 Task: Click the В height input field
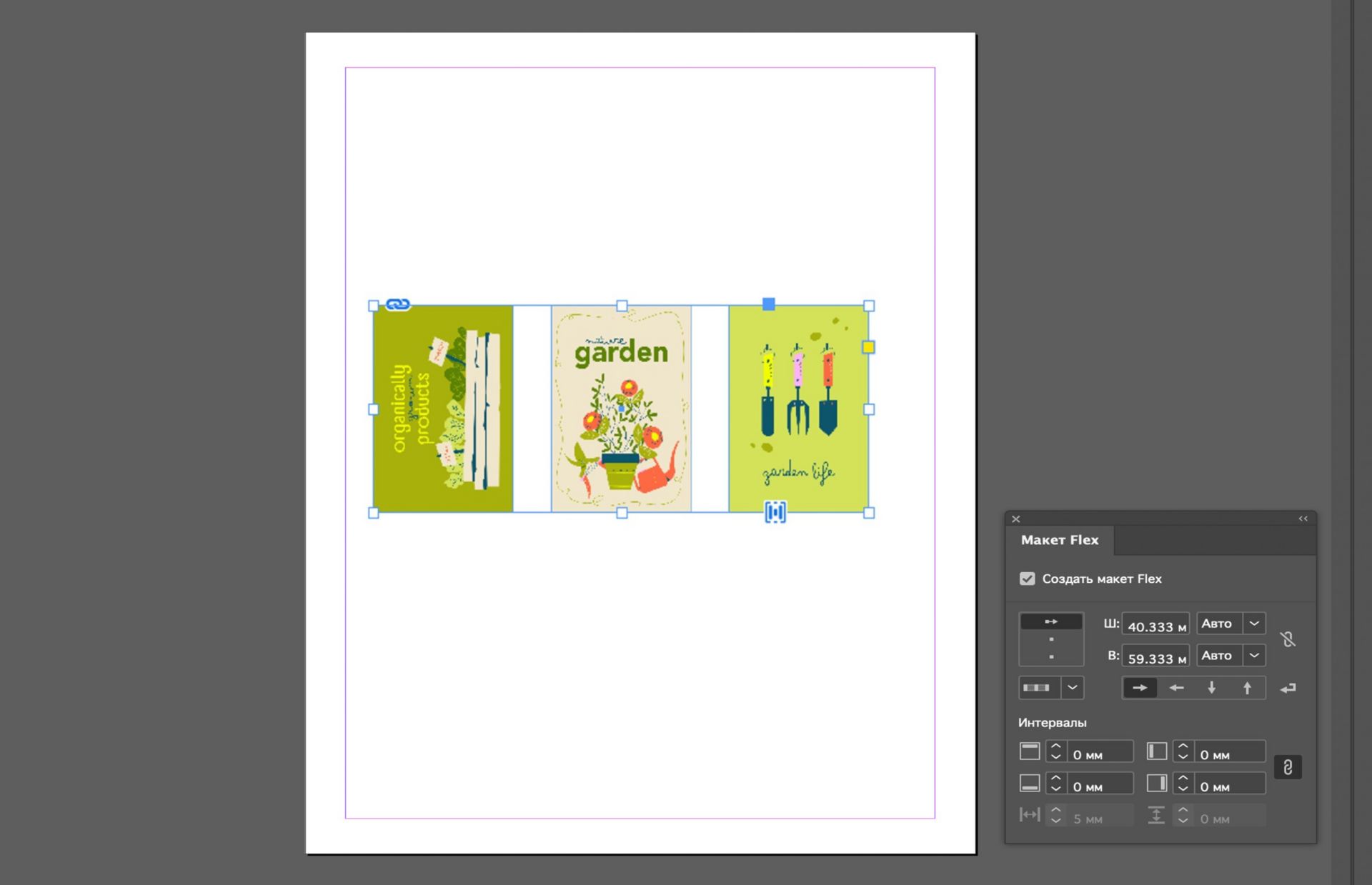(x=1155, y=657)
